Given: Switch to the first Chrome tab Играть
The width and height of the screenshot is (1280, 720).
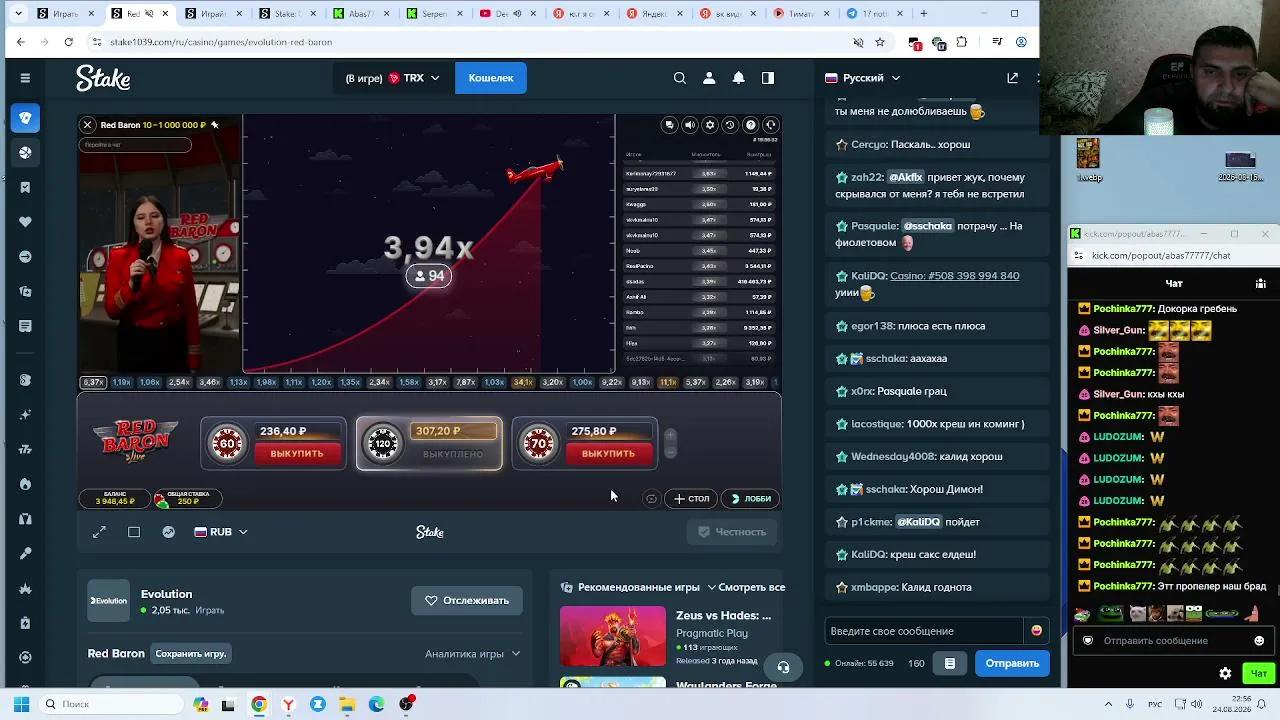Looking at the screenshot, I should click(x=67, y=14).
